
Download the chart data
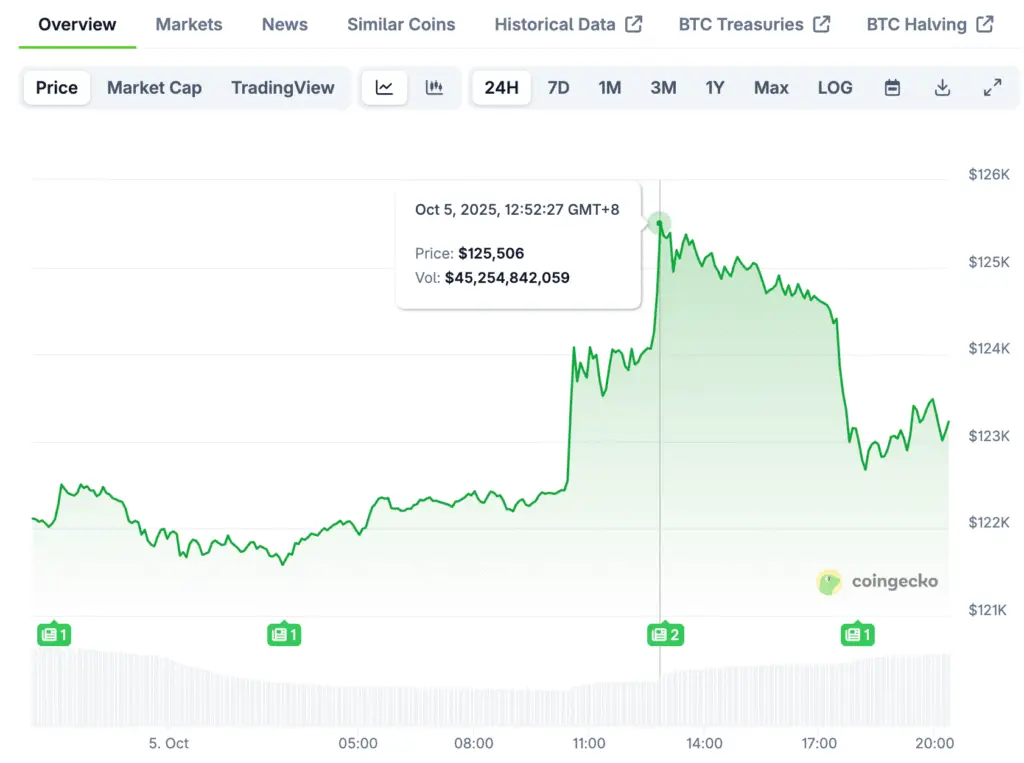pyautogui.click(x=942, y=88)
